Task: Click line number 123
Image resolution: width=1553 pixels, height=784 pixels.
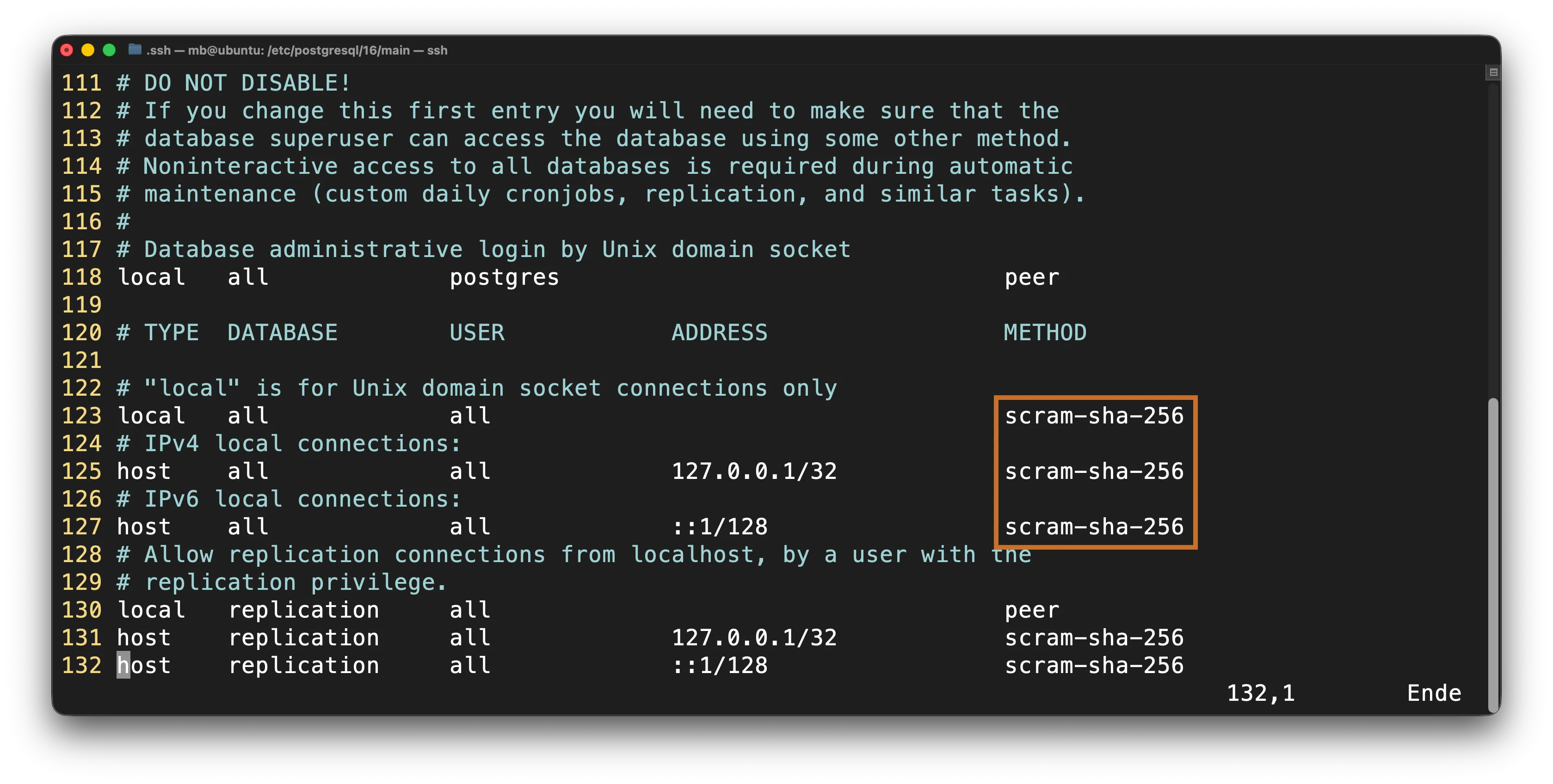Action: coord(83,415)
